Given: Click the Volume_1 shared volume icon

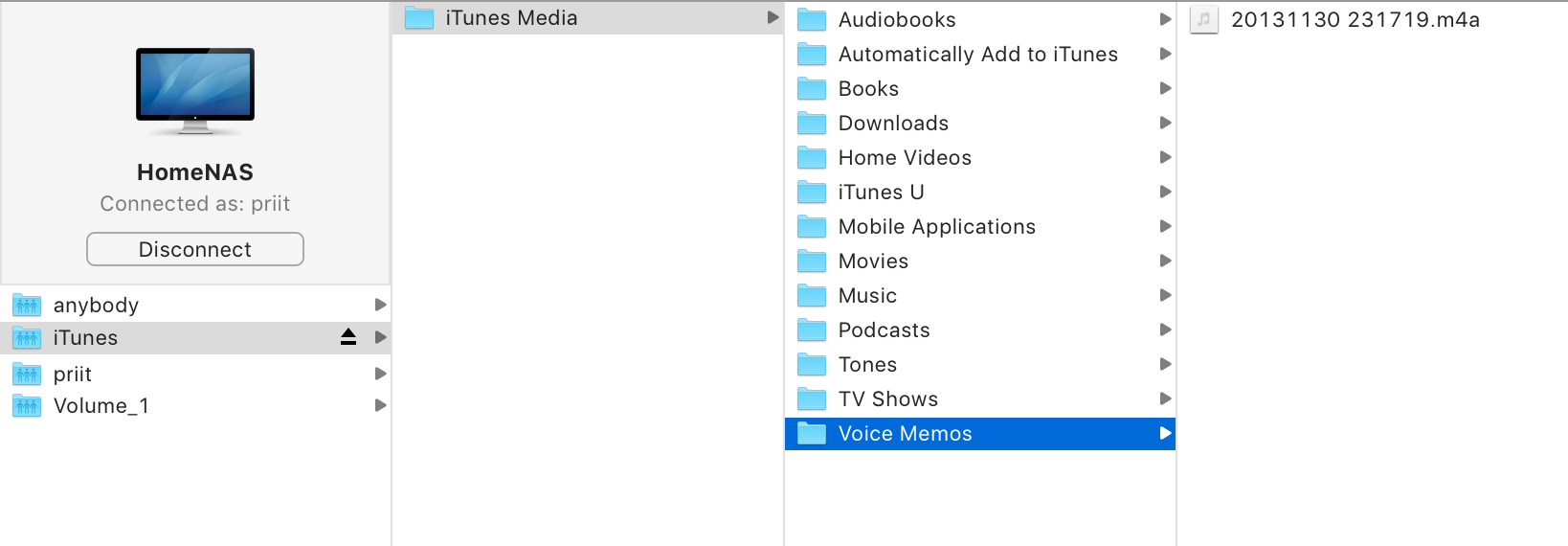Looking at the screenshot, I should pos(27,405).
